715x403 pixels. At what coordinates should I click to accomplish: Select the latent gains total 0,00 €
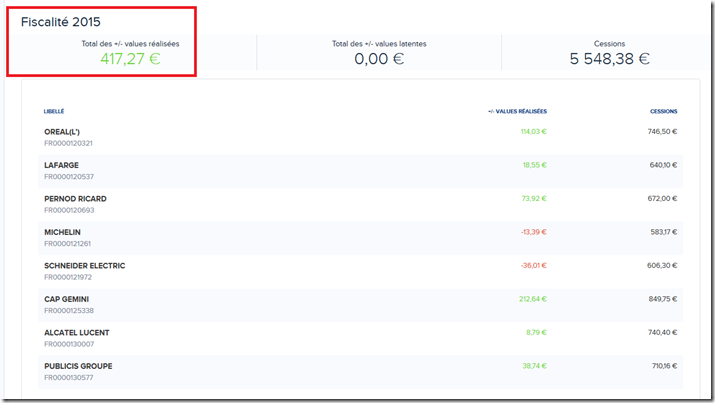click(379, 58)
